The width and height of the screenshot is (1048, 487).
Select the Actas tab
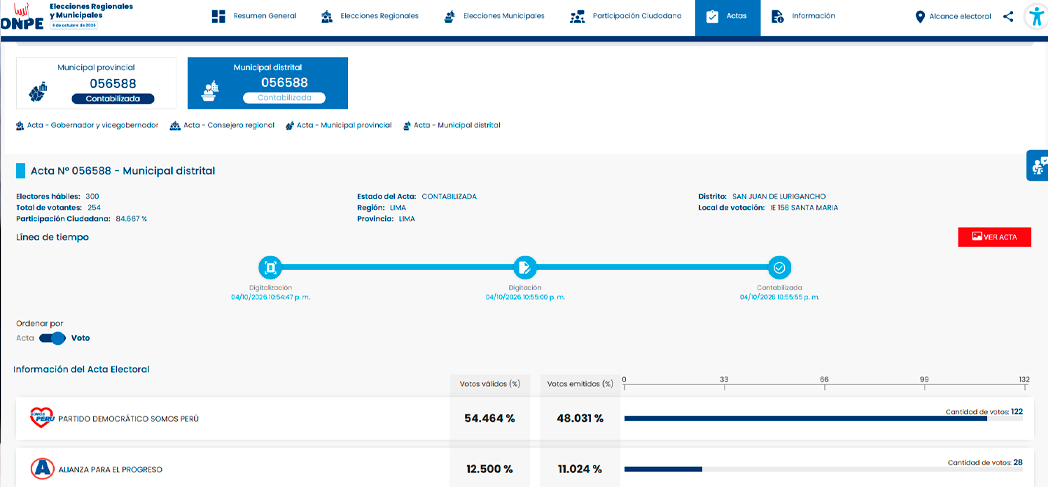tap(727, 16)
